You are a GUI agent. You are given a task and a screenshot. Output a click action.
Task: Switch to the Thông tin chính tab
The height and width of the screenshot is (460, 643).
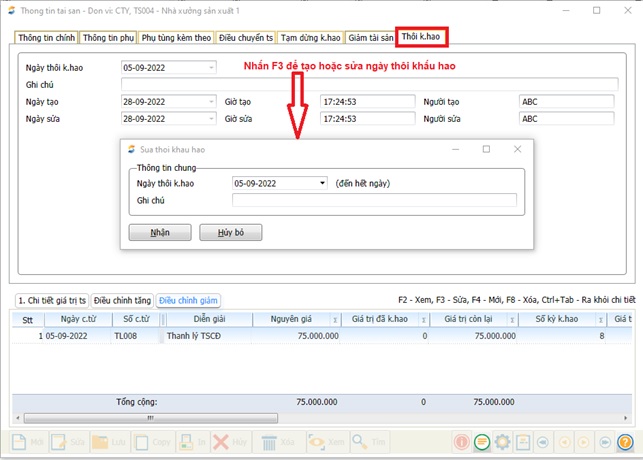click(46, 38)
